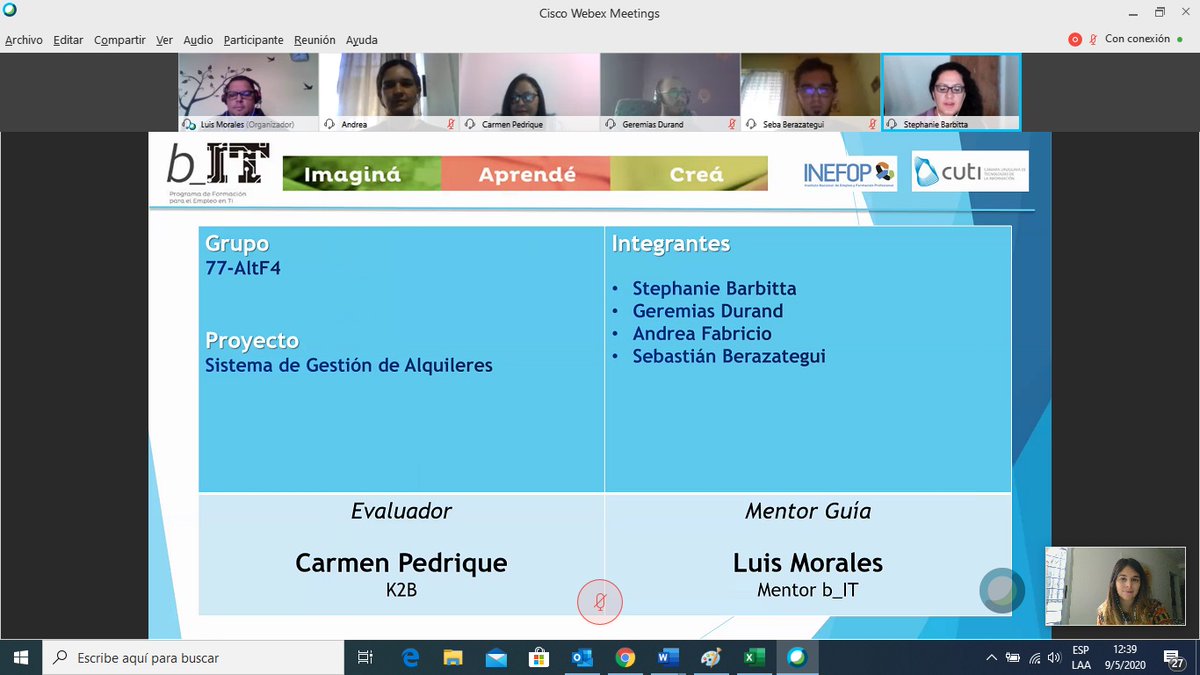This screenshot has width=1200, height=675.
Task: Click headset icon beside Stephanie Barbitta
Action: (x=891, y=124)
